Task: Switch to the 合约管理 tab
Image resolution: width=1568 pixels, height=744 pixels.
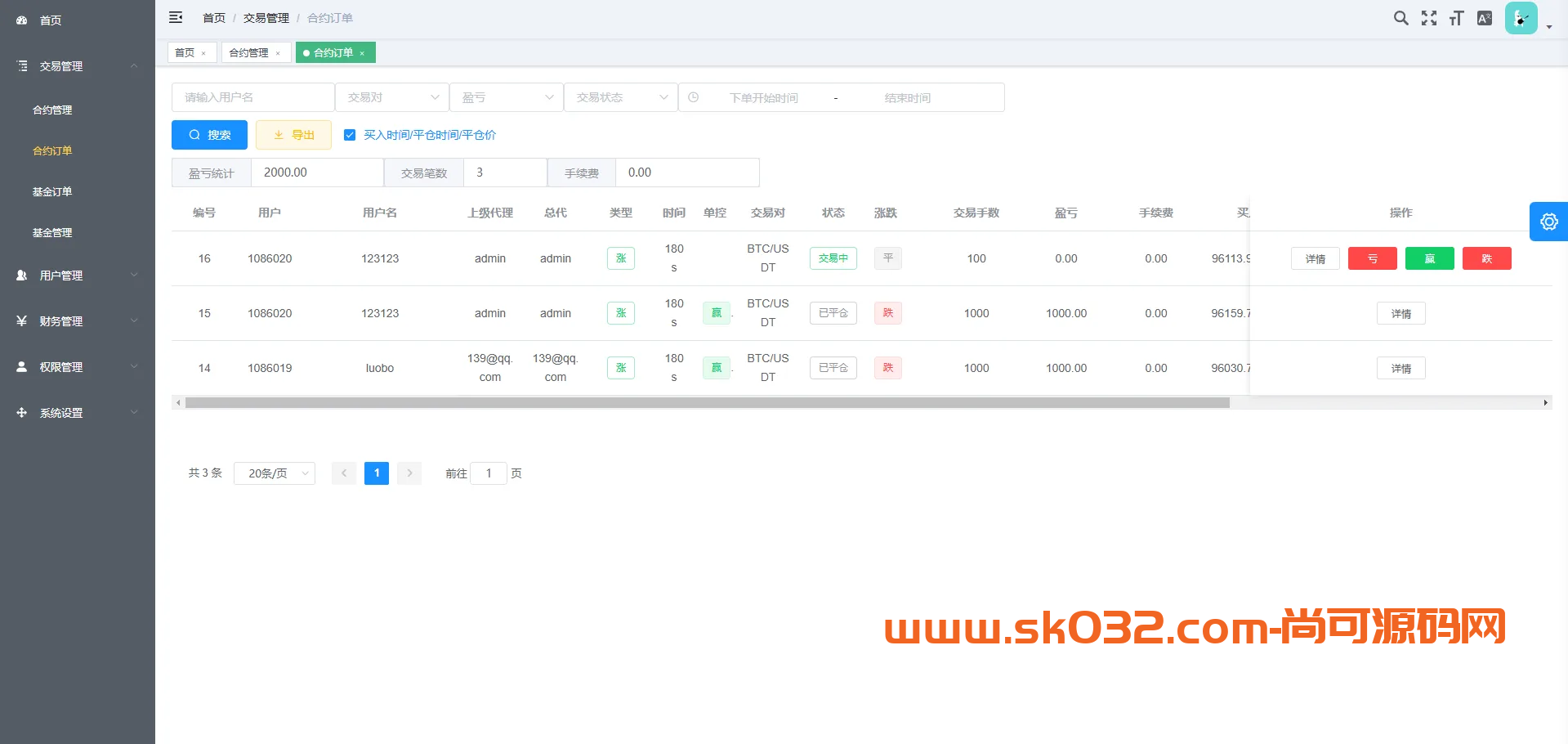Action: (x=250, y=52)
